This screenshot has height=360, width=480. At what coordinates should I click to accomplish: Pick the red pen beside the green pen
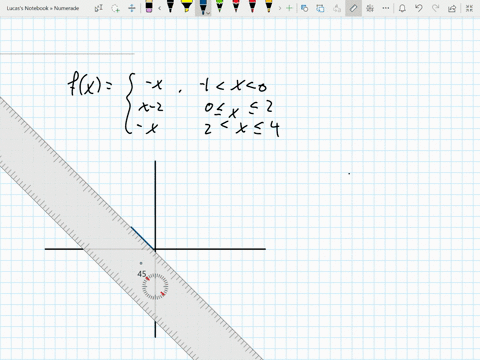(236, 7)
